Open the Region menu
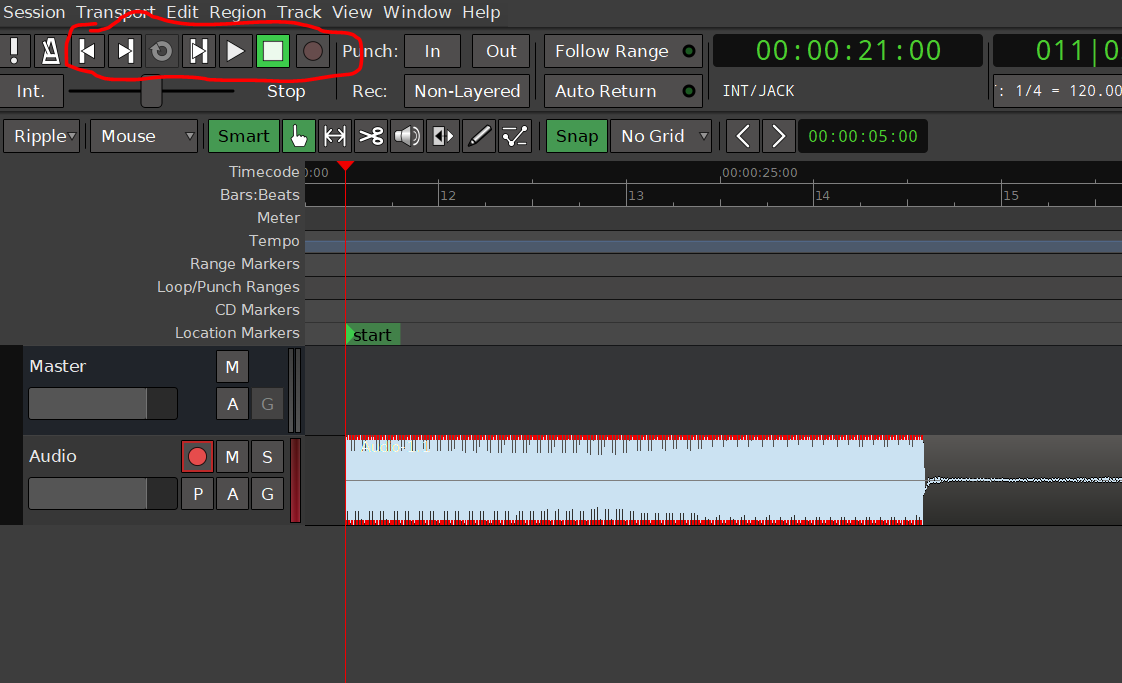 click(238, 12)
